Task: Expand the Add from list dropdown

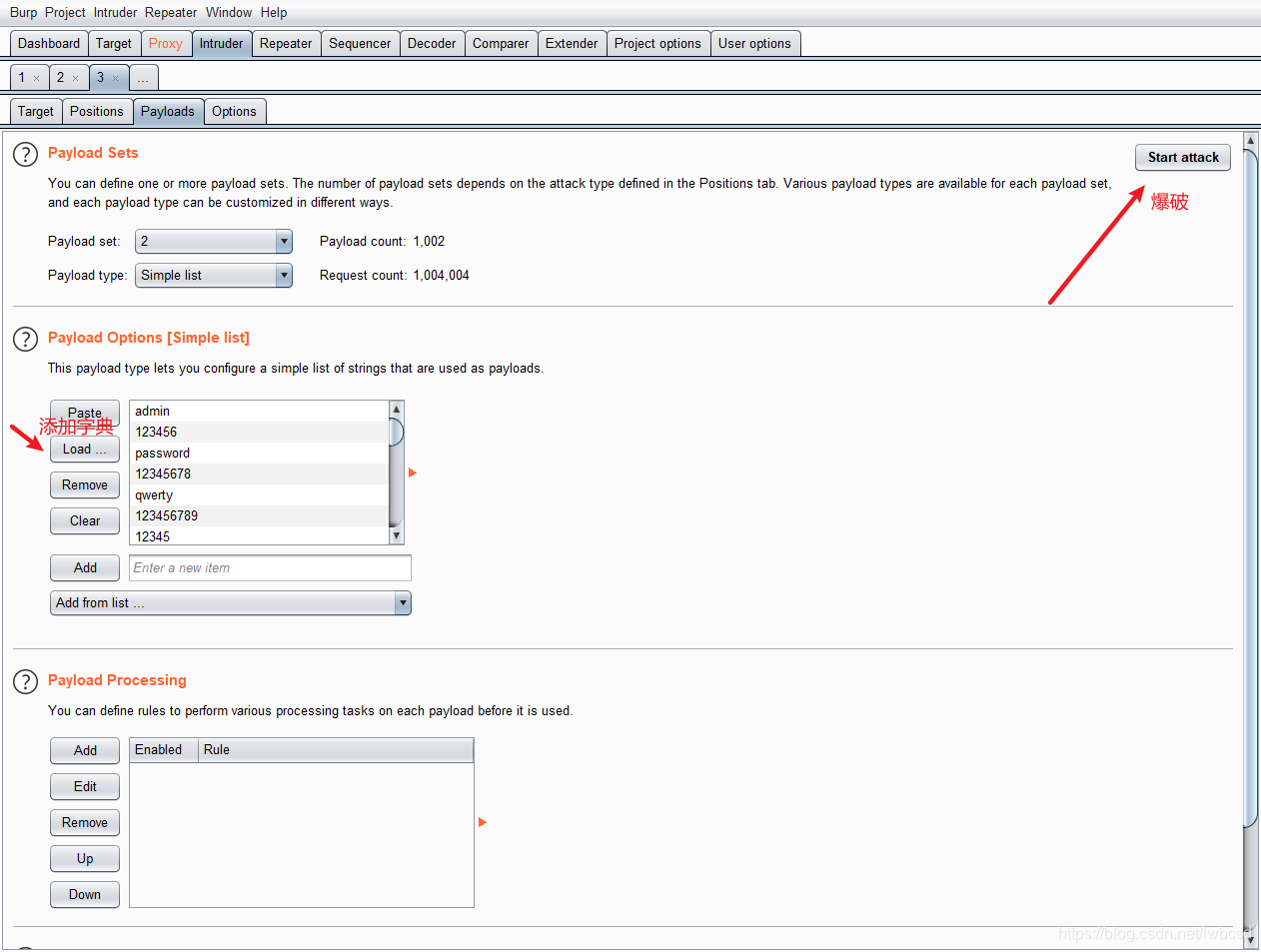Action: pos(231,602)
